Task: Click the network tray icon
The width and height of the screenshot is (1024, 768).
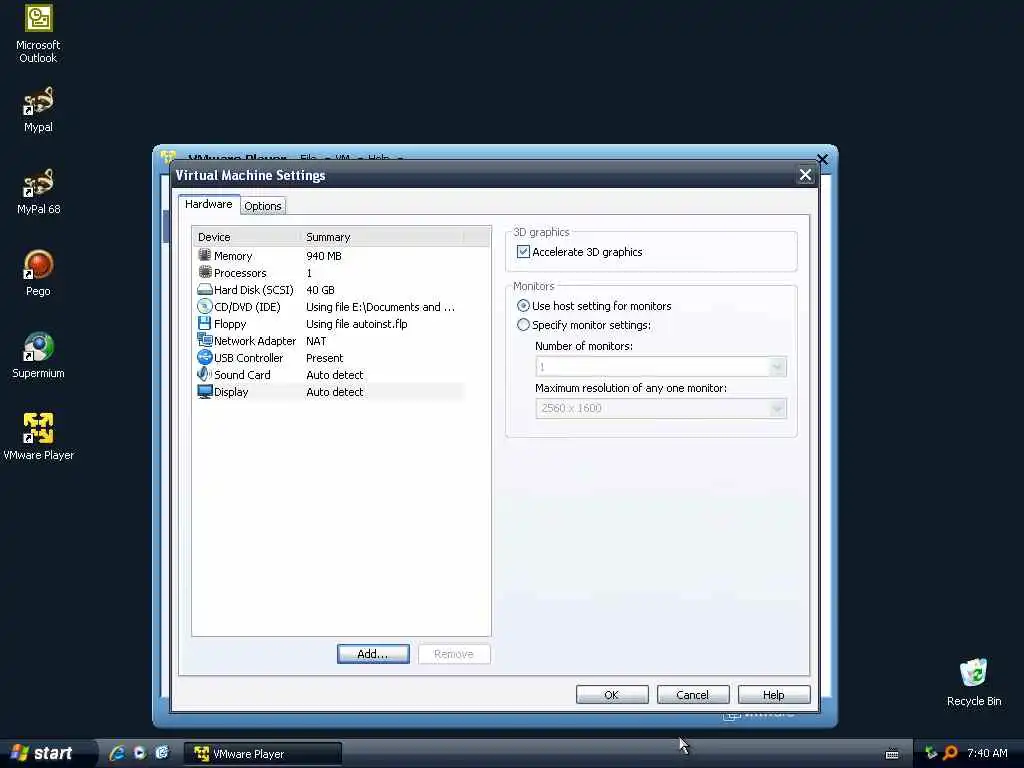Action: pyautogui.click(x=931, y=753)
